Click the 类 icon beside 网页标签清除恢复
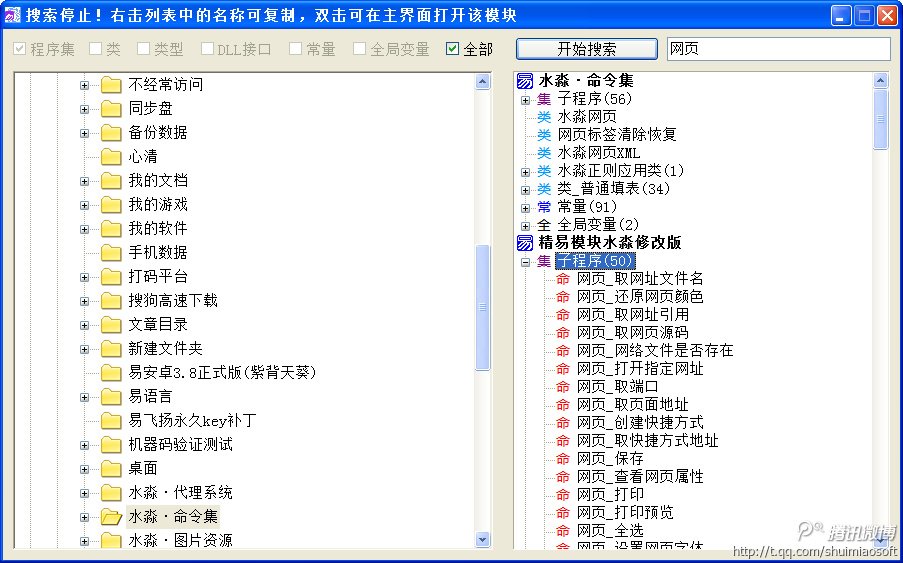This screenshot has width=903, height=563. click(544, 135)
